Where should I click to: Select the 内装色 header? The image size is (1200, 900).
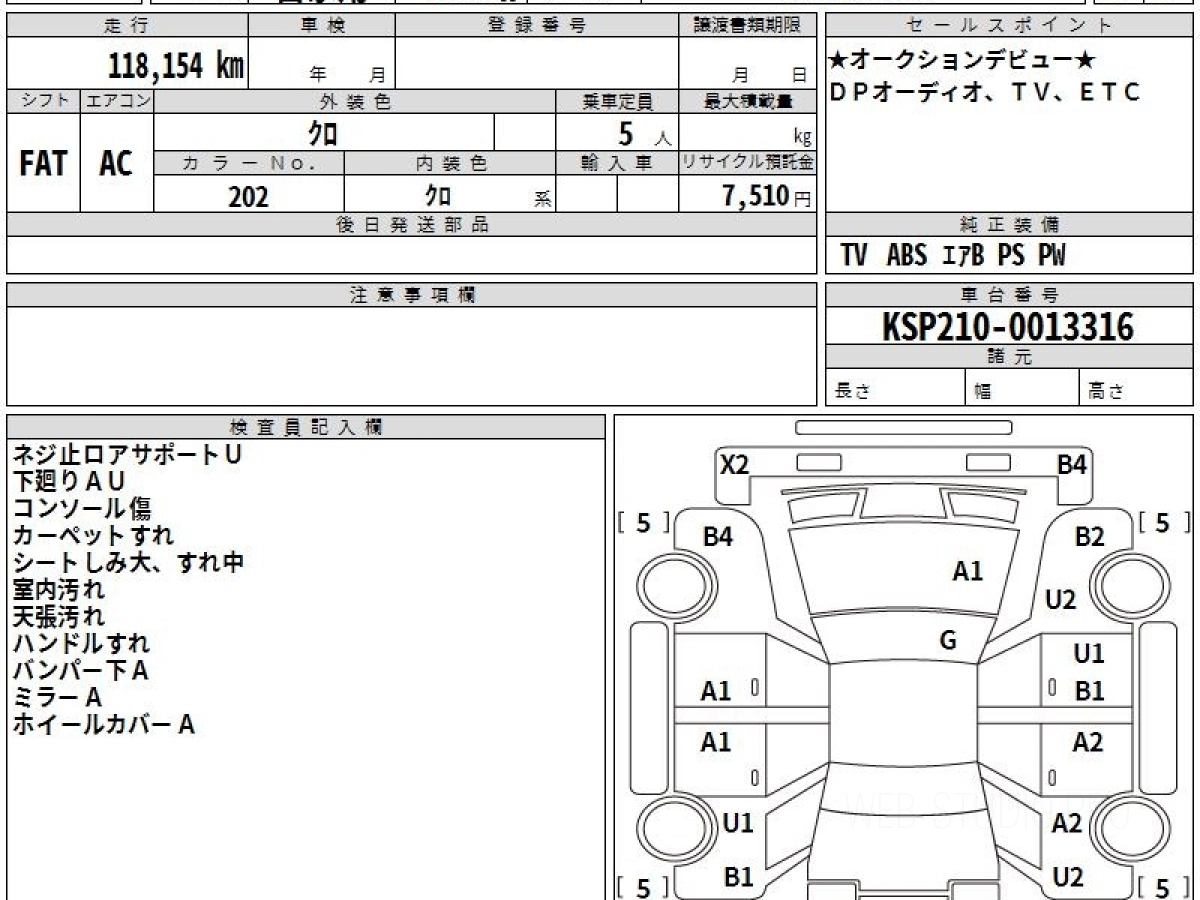click(449, 163)
